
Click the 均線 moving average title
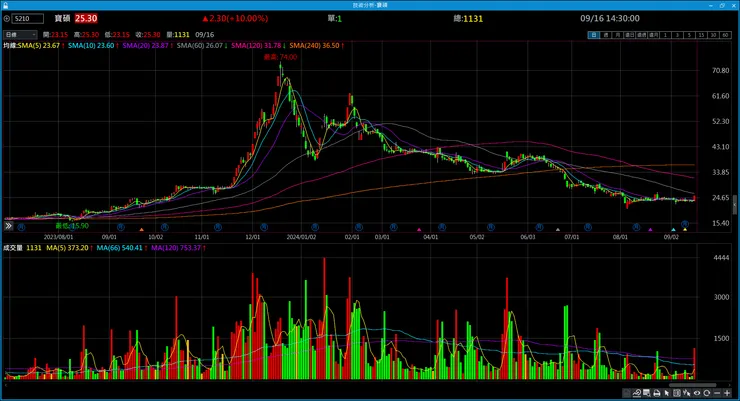click(10, 45)
